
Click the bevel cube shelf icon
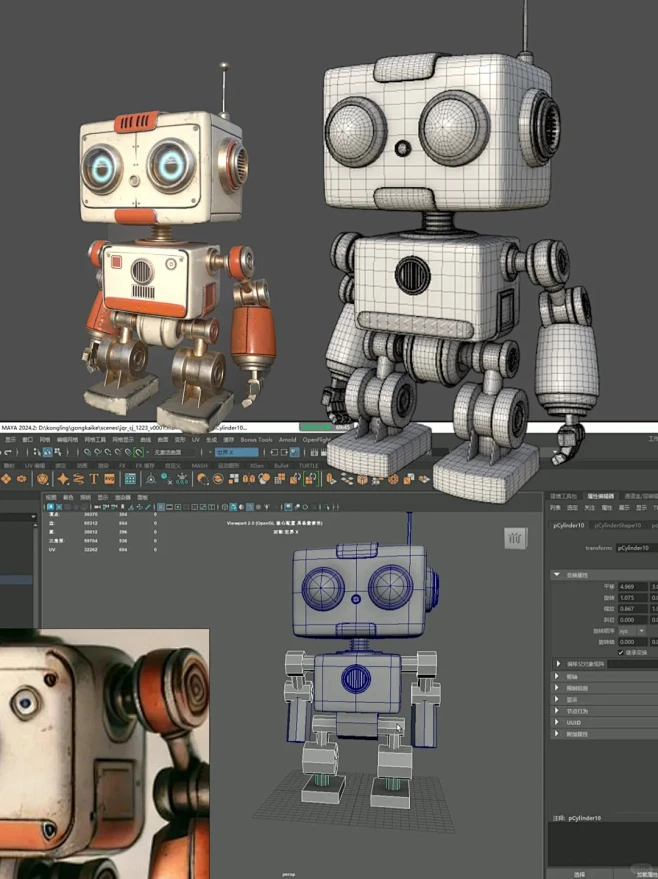point(362,479)
